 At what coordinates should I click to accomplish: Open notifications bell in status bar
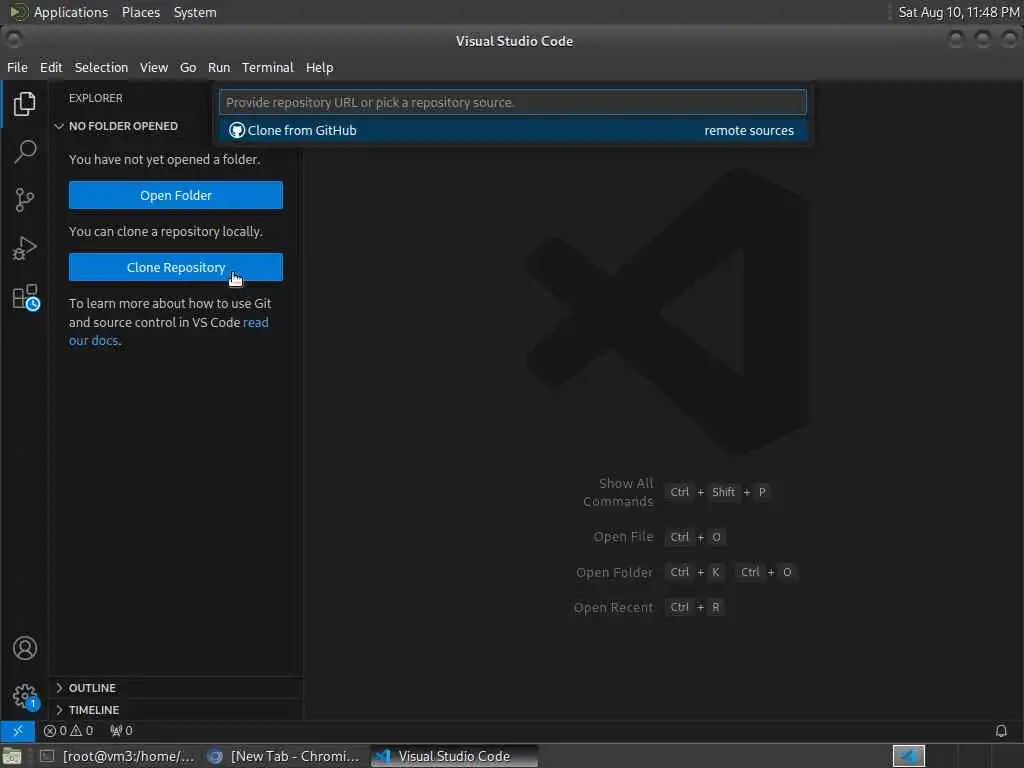pos(1001,731)
